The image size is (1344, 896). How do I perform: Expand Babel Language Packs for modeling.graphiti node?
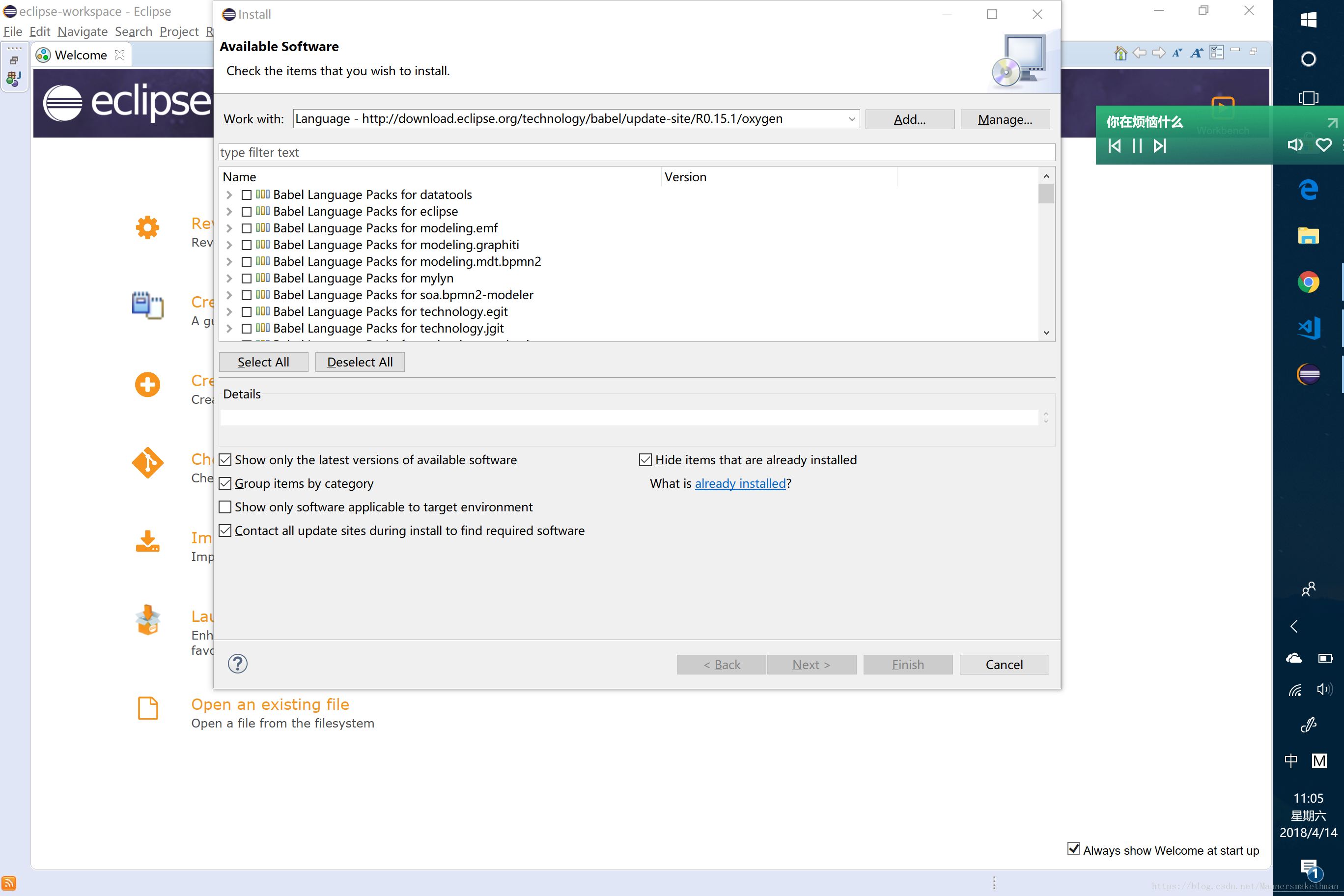click(229, 245)
